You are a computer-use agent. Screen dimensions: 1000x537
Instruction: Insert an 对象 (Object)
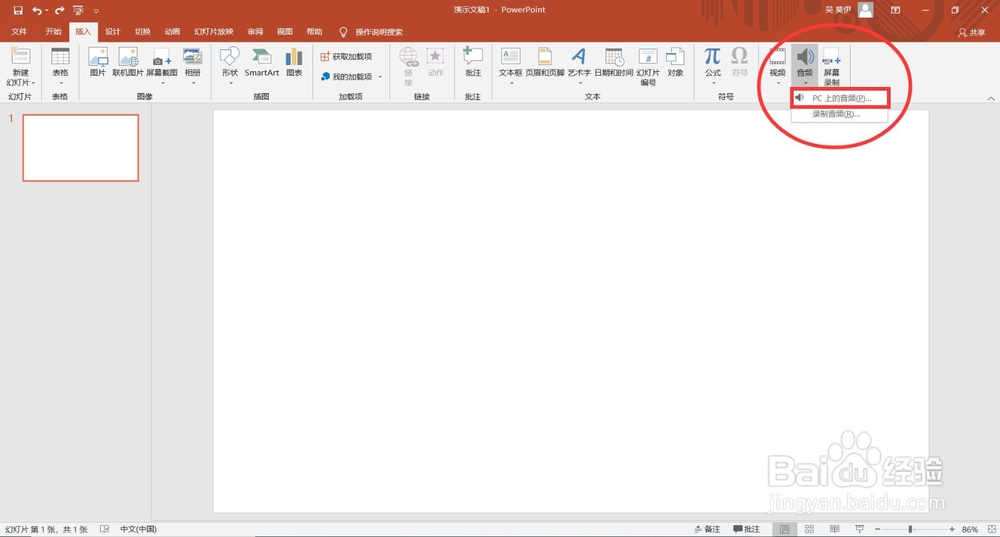pos(675,62)
